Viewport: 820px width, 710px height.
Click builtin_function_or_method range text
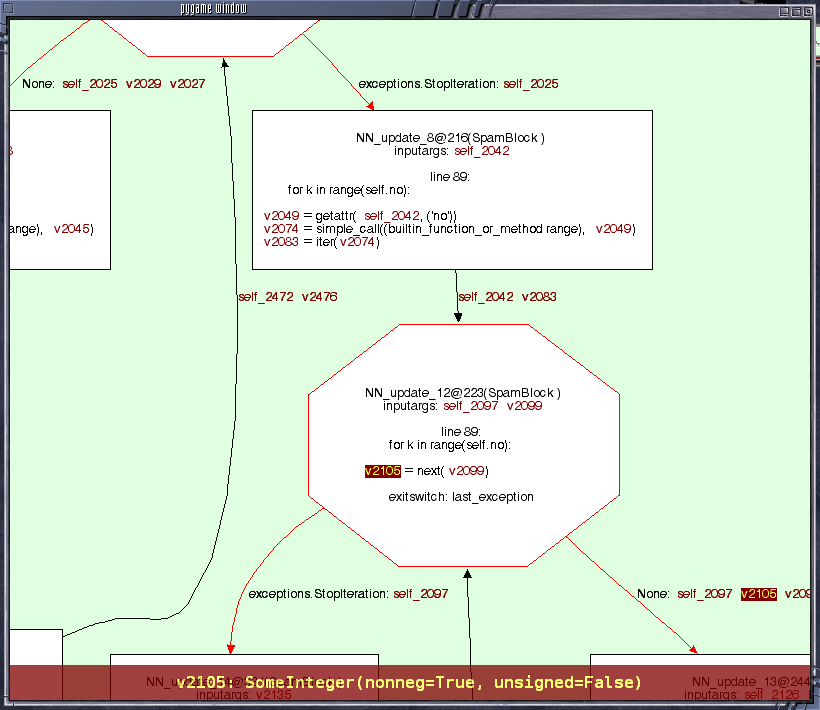483,229
